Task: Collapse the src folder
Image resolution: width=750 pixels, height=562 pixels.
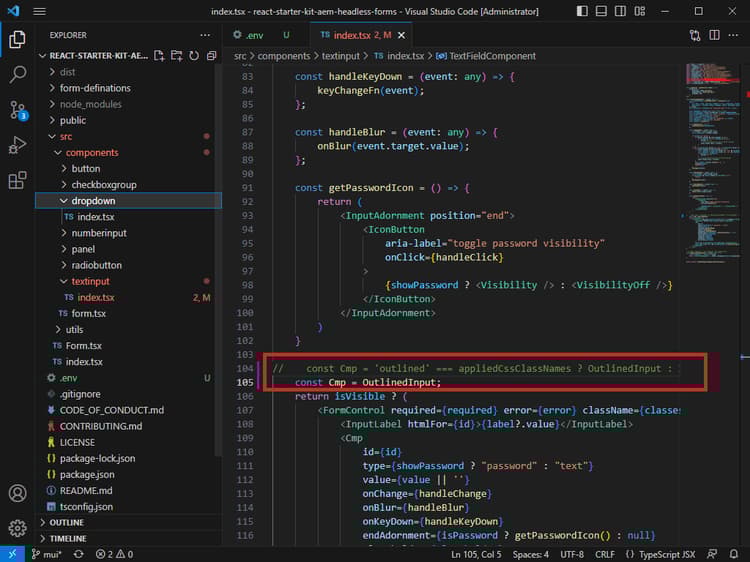Action: [65, 136]
